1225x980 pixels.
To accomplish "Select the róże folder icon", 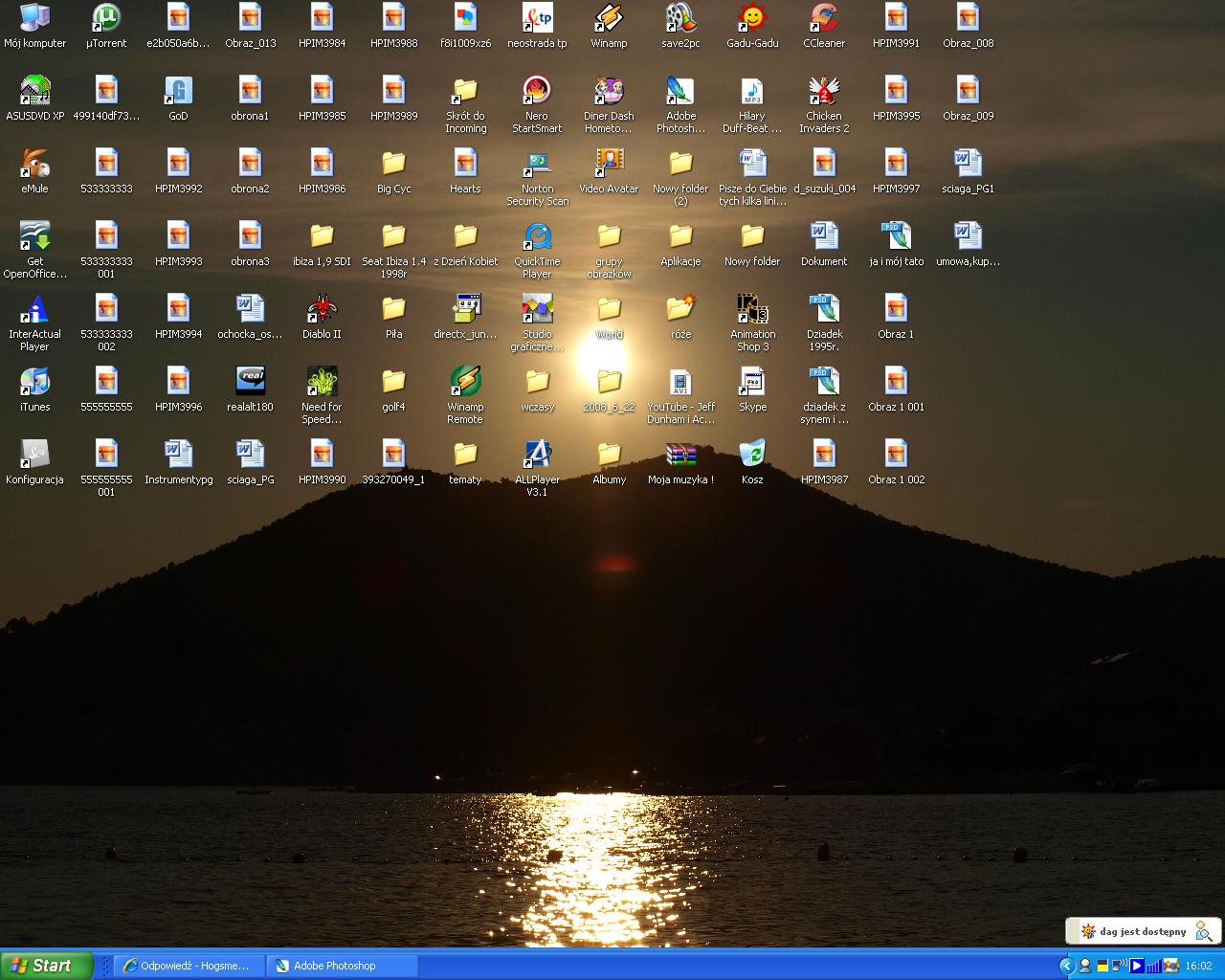I will coord(680,317).
